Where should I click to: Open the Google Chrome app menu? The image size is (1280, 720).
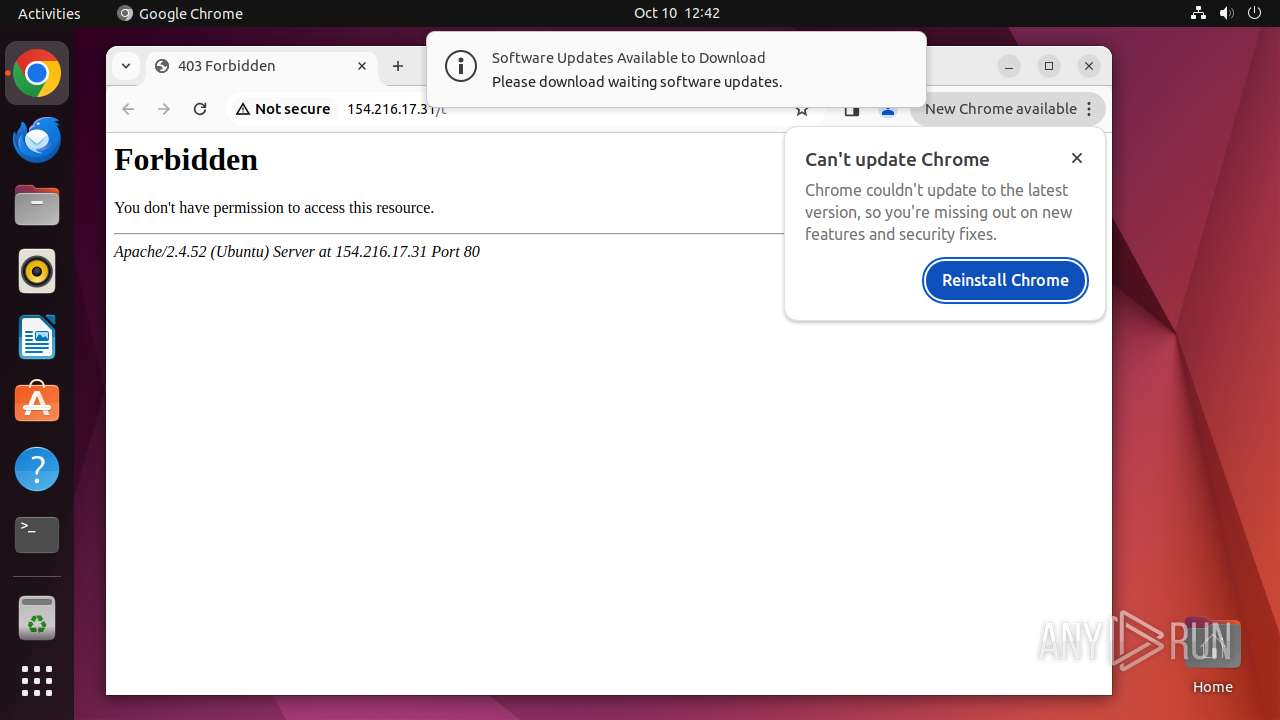click(180, 13)
